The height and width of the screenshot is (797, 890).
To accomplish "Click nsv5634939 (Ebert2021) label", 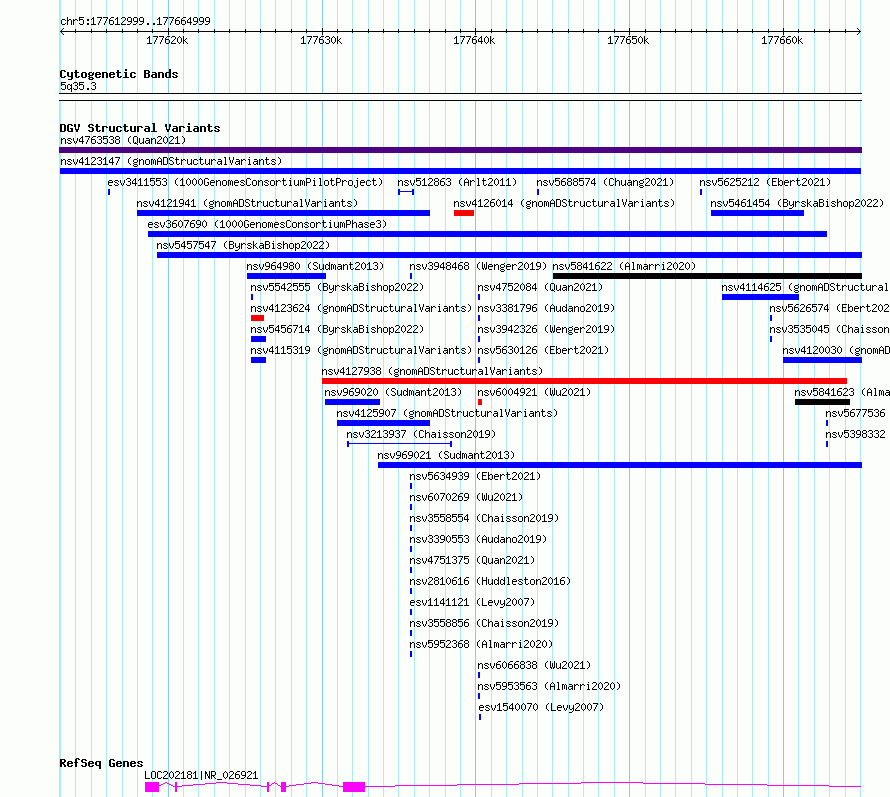I will (475, 476).
